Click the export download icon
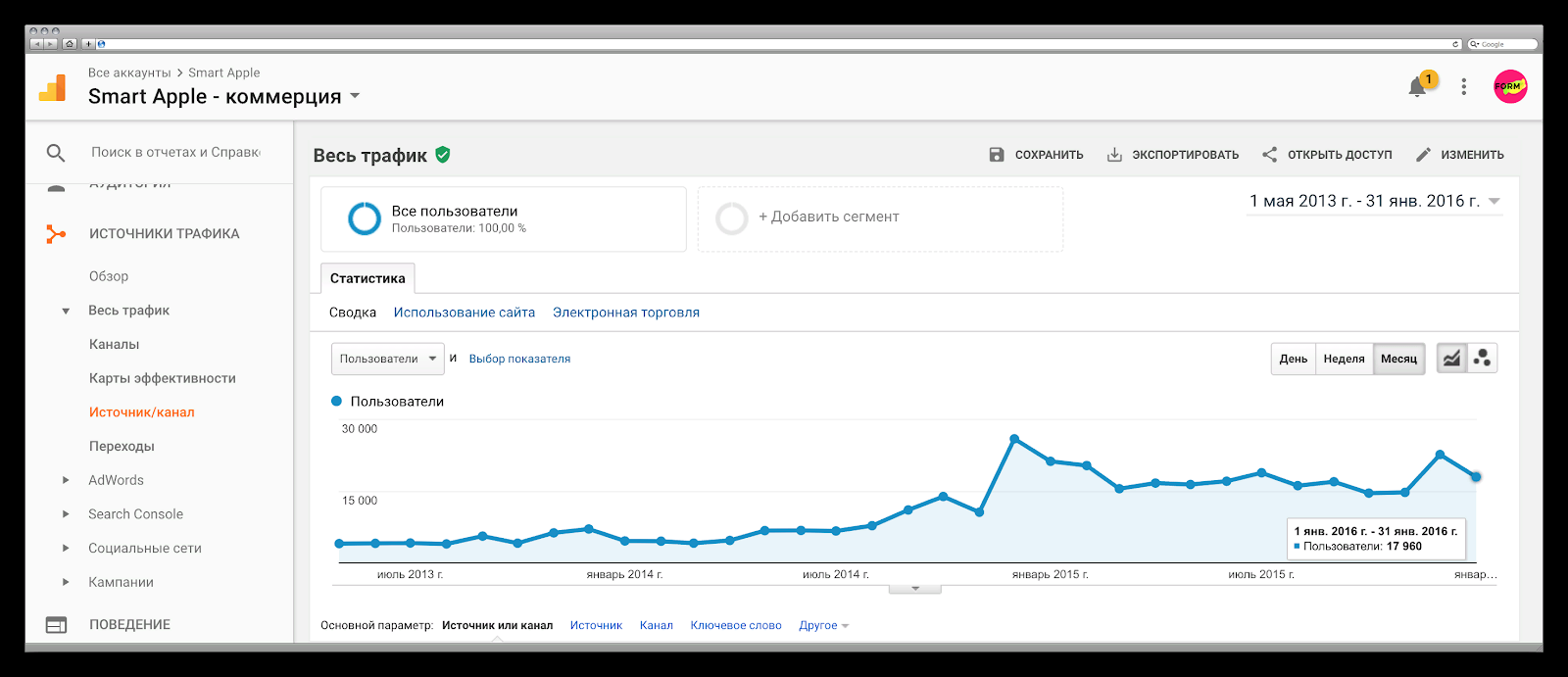The image size is (1568, 677). (1114, 155)
